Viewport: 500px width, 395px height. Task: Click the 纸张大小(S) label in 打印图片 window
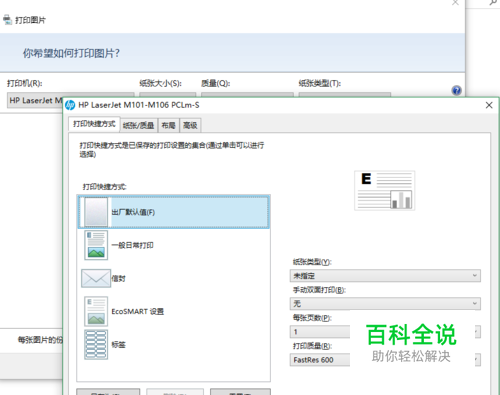[x=160, y=83]
